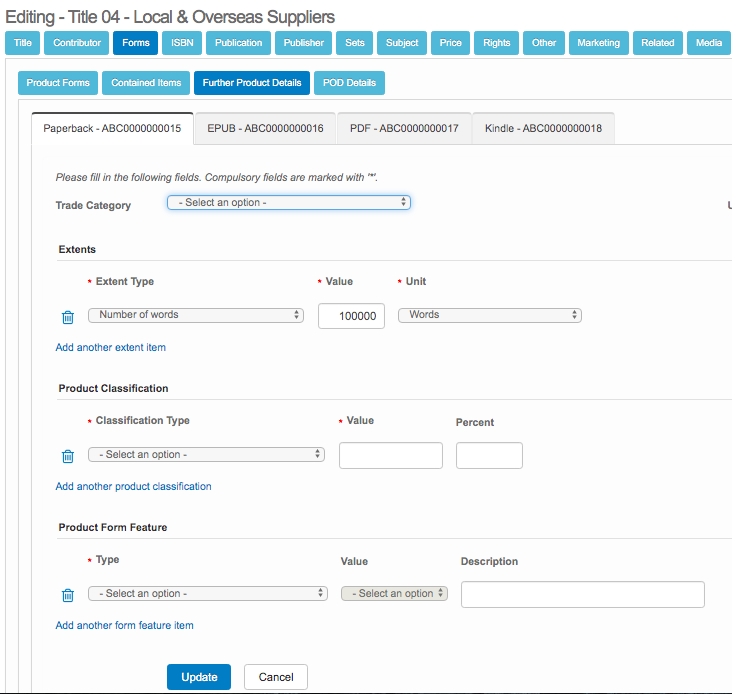Show the POD Details sub-tab
Screen dimensions: 732x694
click(349, 83)
